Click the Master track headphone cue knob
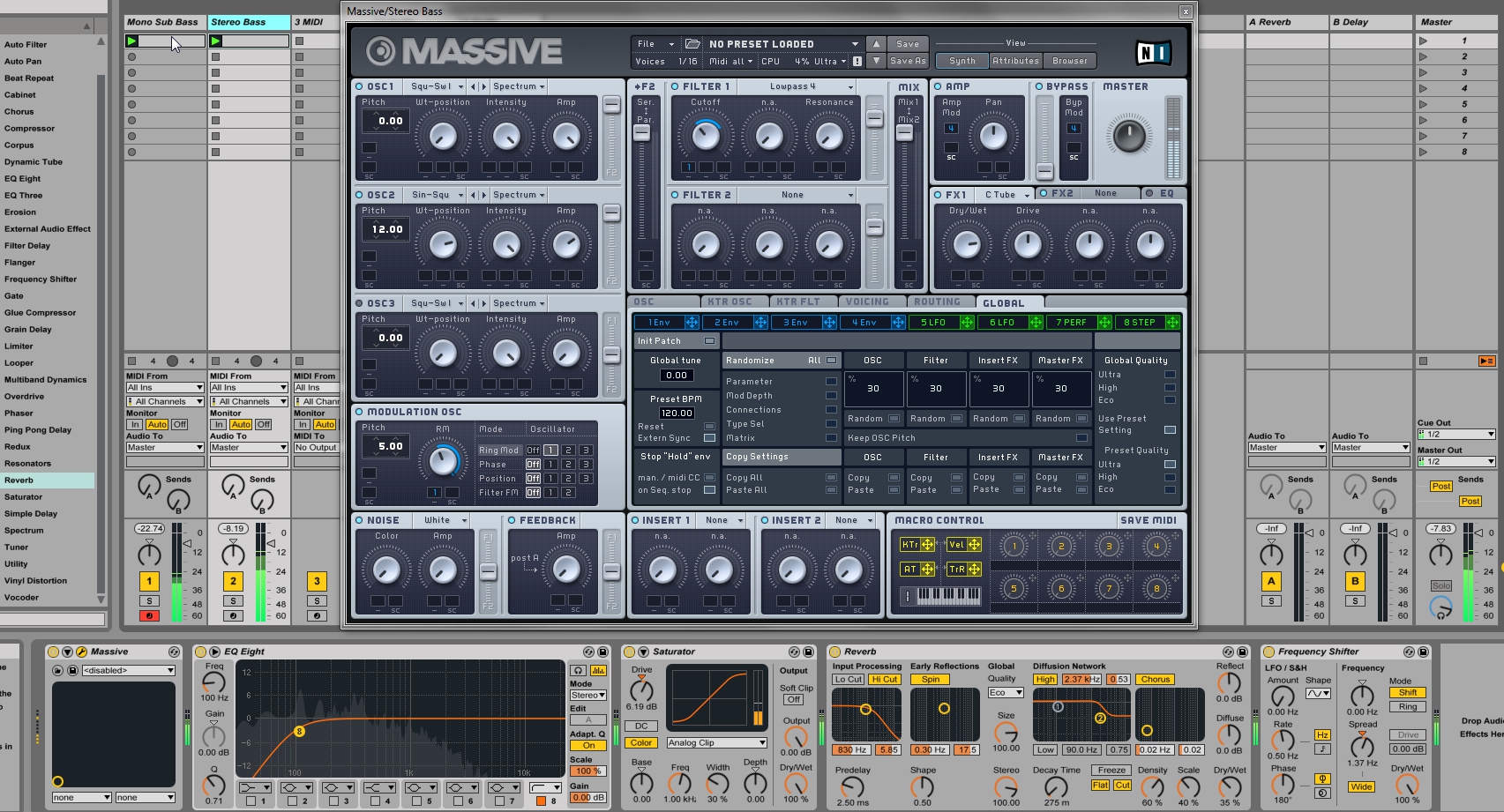The image size is (1504, 812). [x=1440, y=607]
